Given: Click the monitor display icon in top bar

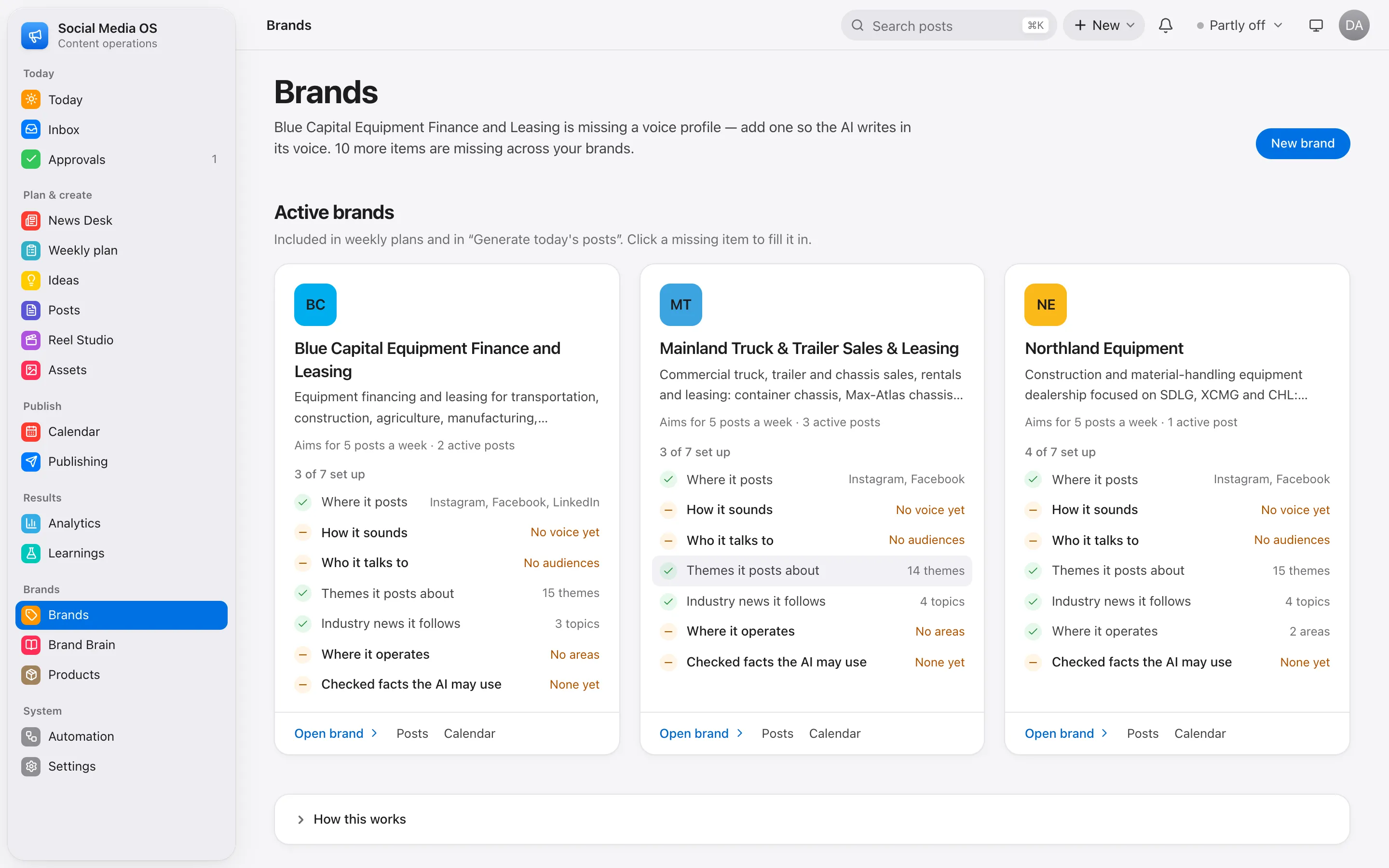Looking at the screenshot, I should 1316,25.
